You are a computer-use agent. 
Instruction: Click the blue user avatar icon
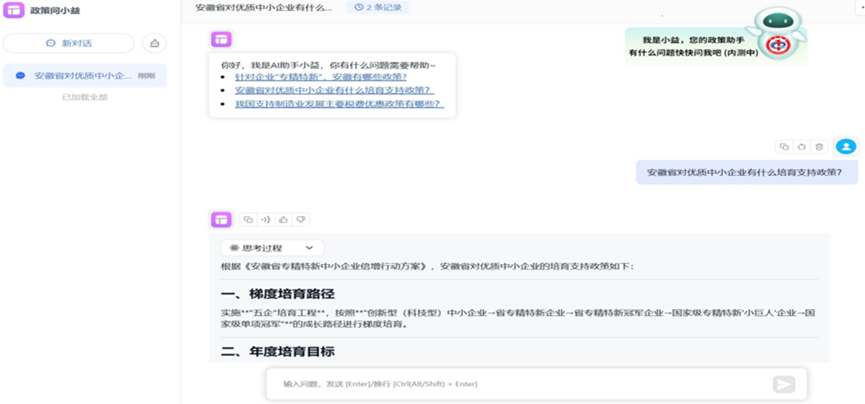point(846,146)
